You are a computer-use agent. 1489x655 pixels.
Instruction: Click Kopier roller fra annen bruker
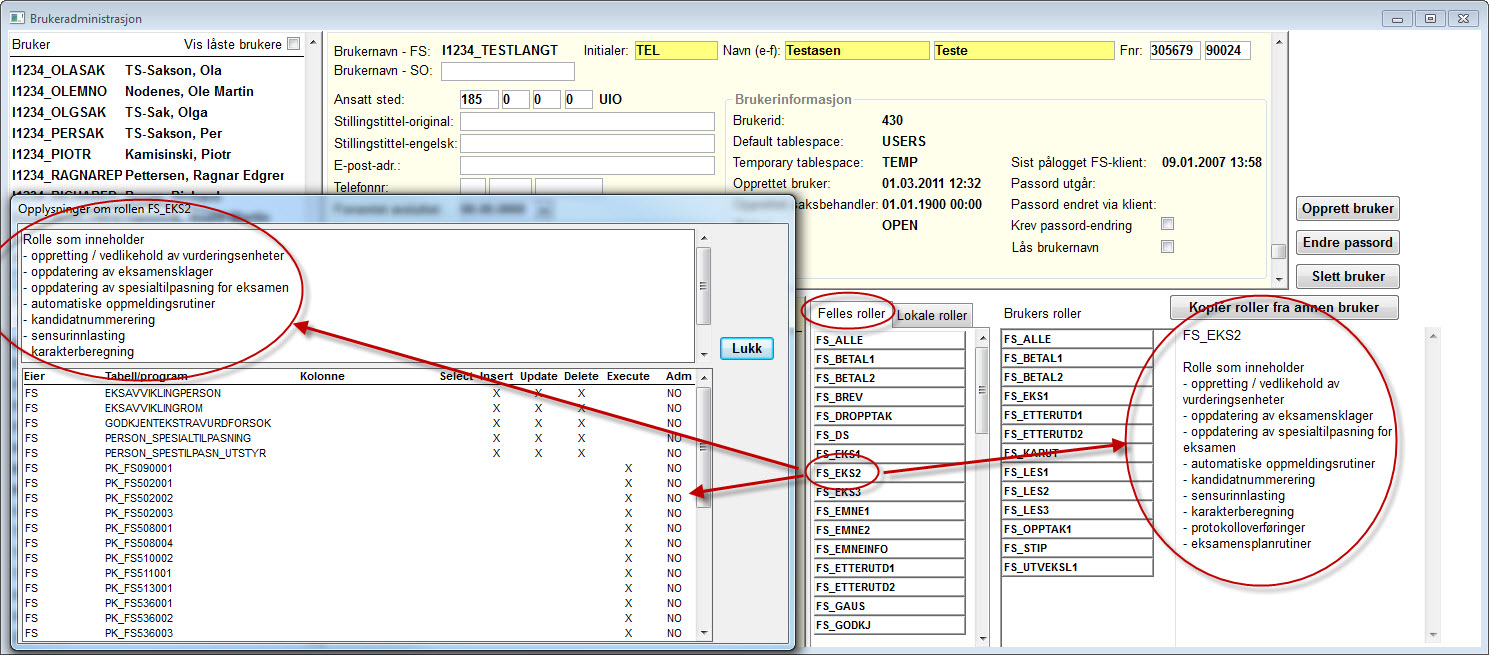tap(1284, 307)
